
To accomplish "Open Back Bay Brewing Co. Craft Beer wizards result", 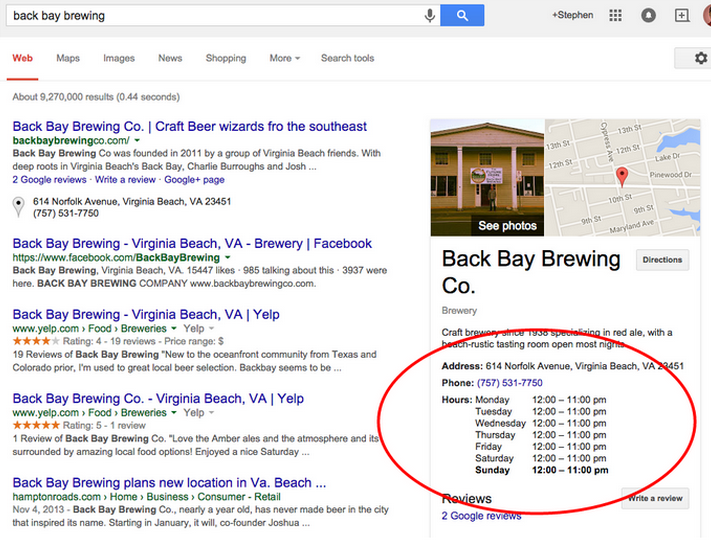I will click(x=190, y=126).
